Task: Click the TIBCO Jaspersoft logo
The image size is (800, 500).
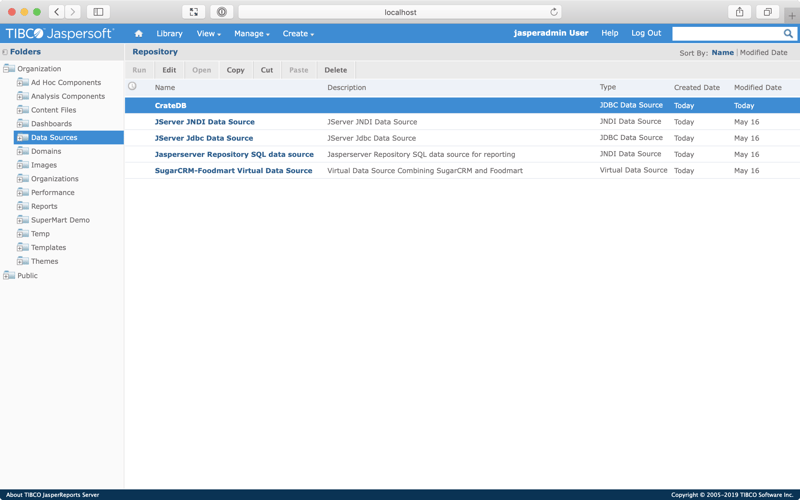Action: coord(60,34)
